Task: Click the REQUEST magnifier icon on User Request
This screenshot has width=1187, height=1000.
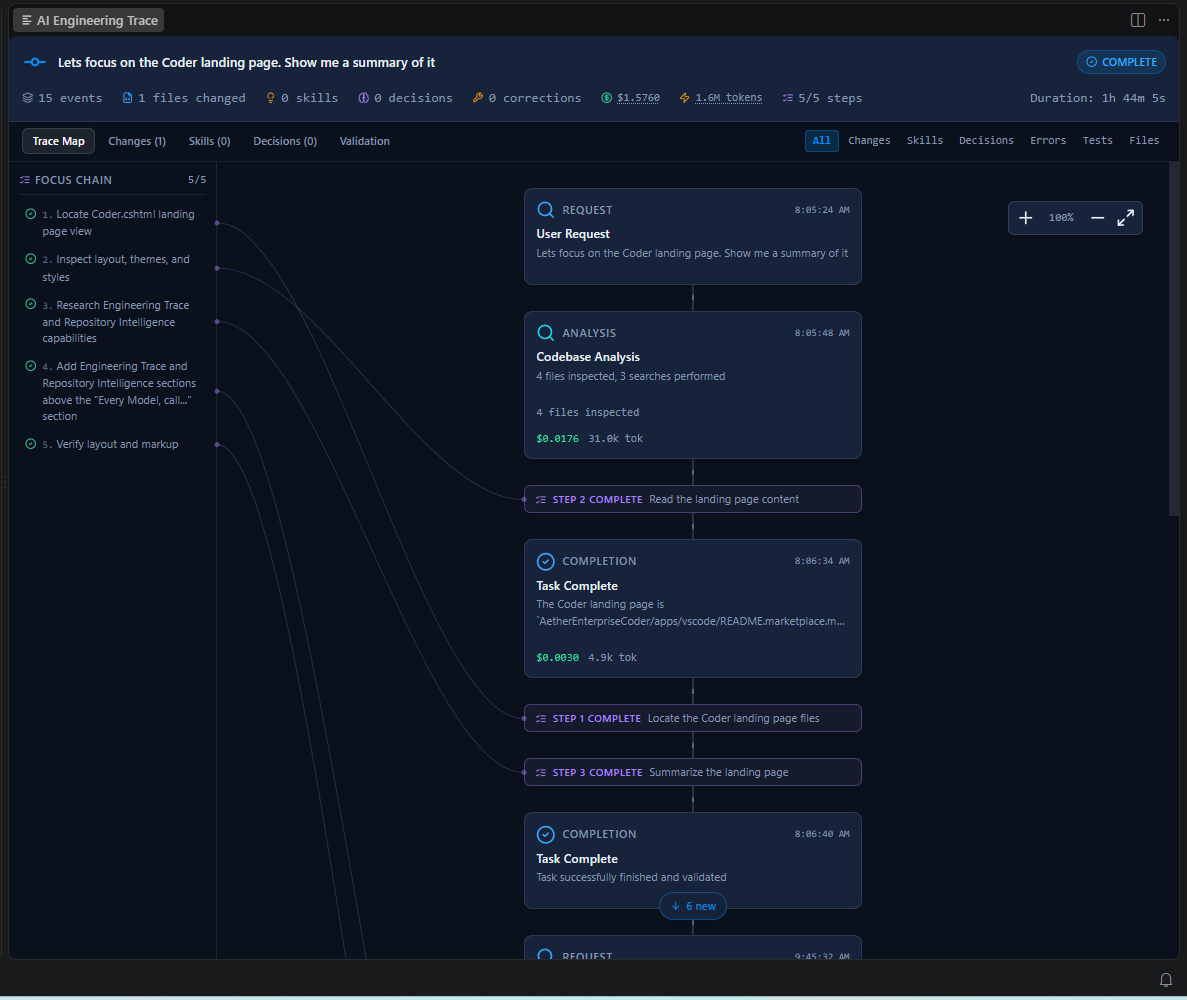Action: pos(545,210)
